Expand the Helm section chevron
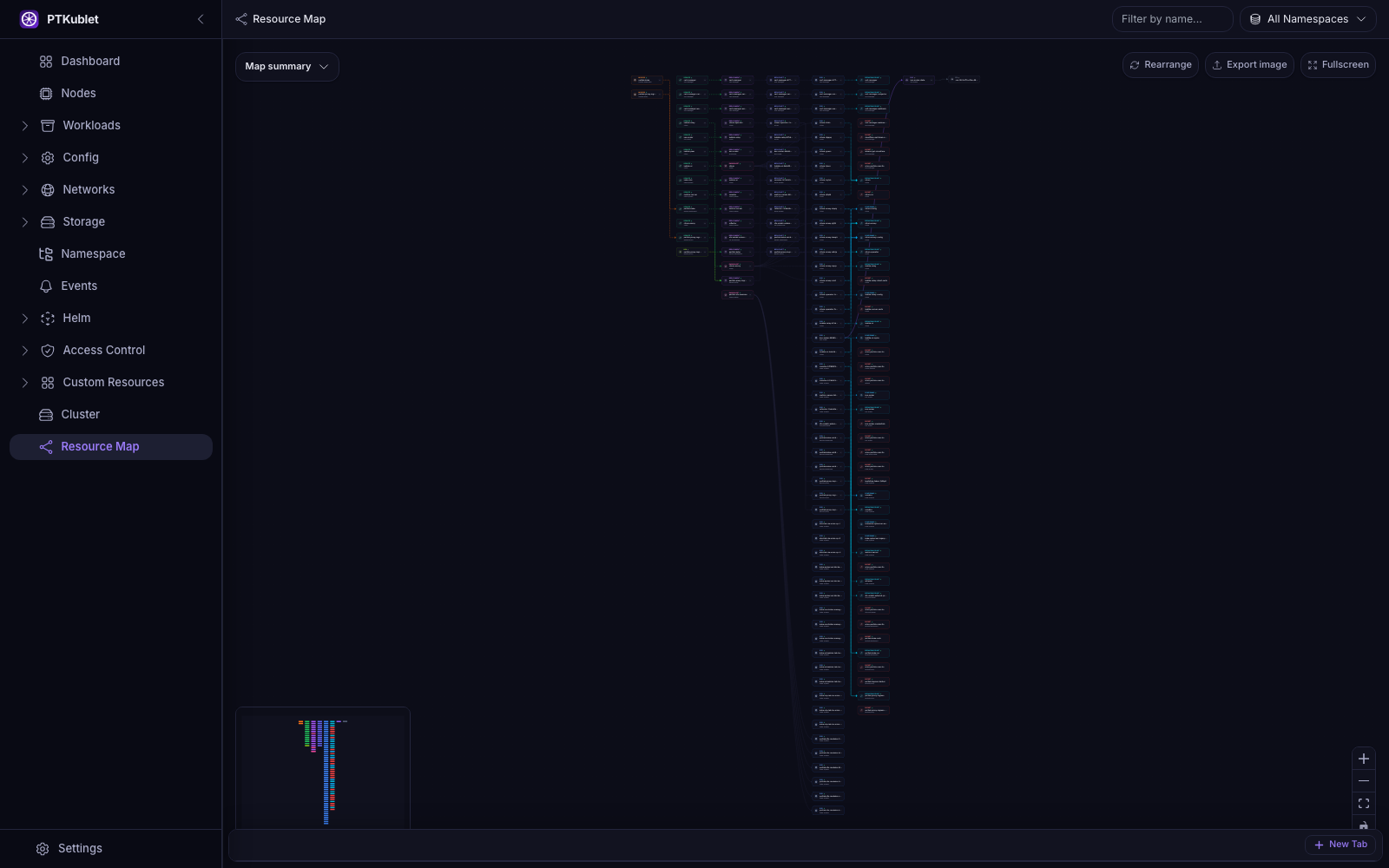 [x=25, y=319]
